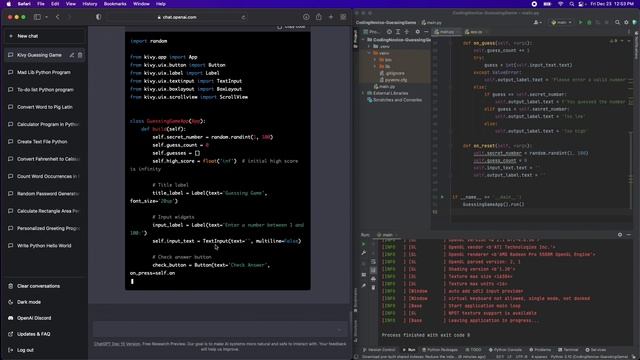Focus the ChatGPT message input box
This screenshot has width=640, height=360.
[220, 329]
